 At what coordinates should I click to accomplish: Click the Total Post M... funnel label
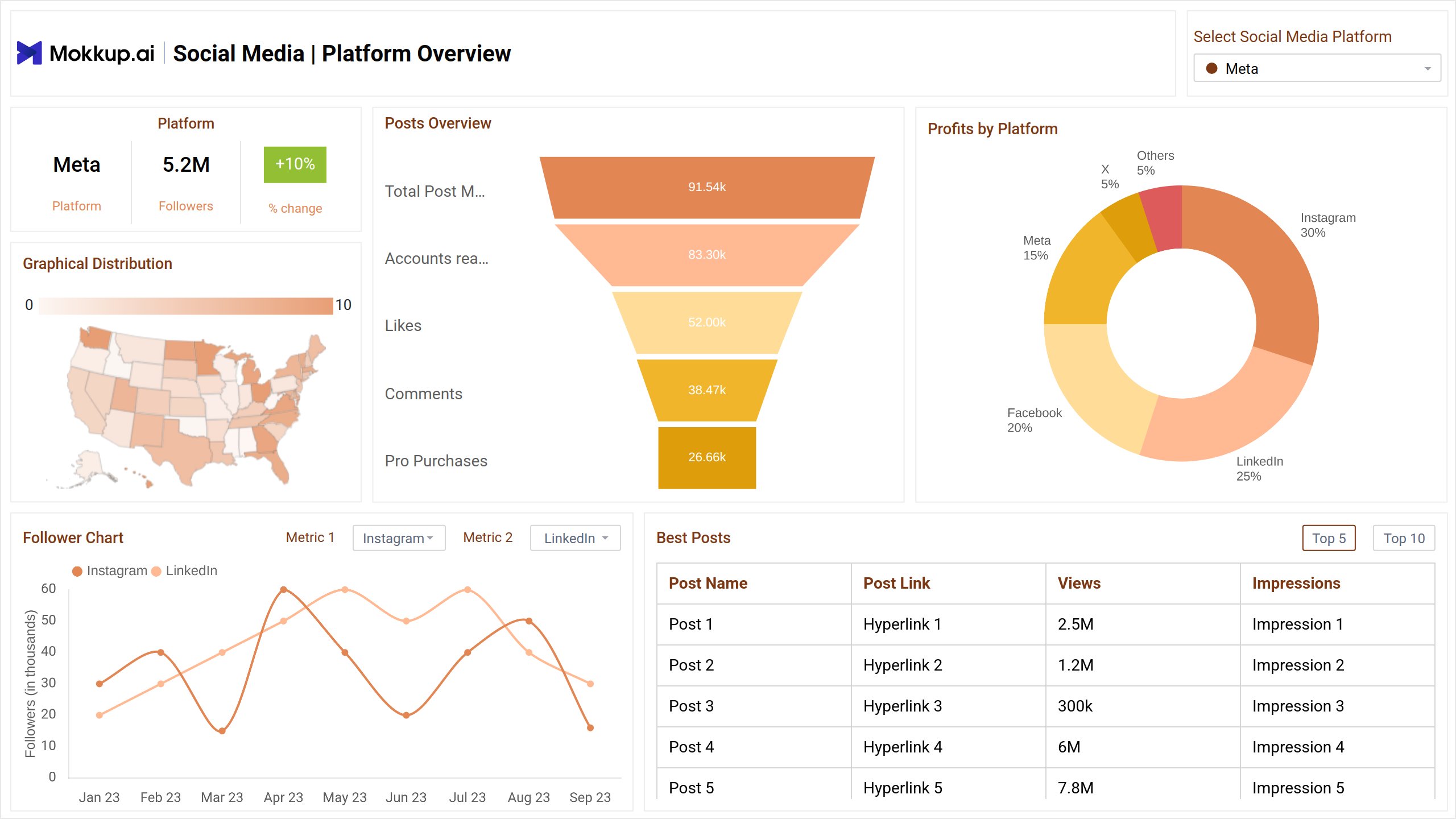435,191
